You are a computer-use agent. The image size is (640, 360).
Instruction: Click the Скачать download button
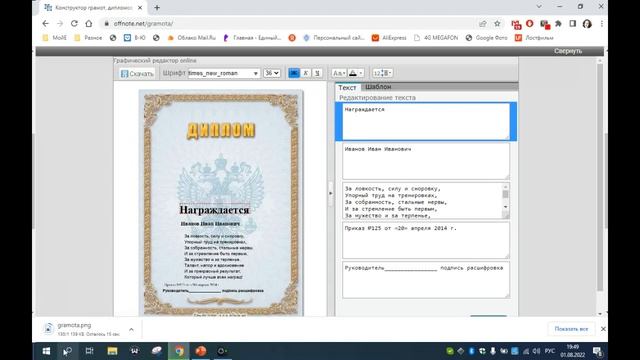(137, 73)
